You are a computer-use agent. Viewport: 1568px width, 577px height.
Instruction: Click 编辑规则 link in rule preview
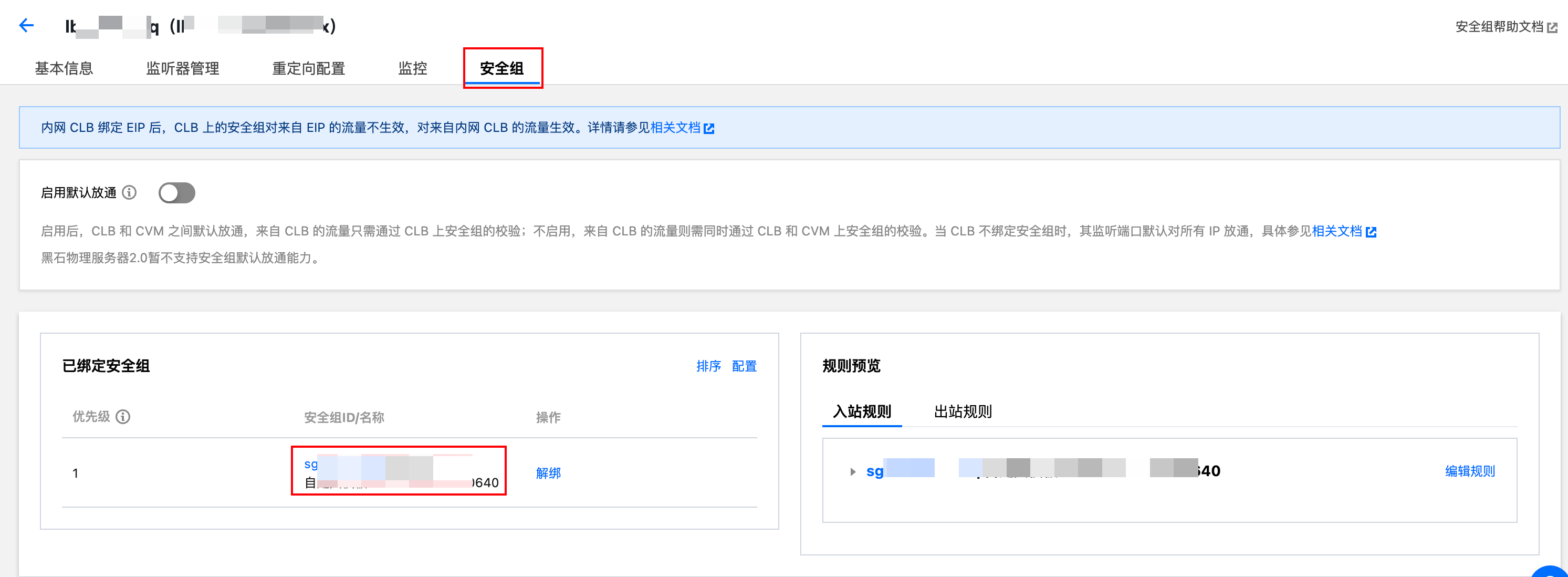(x=1469, y=471)
